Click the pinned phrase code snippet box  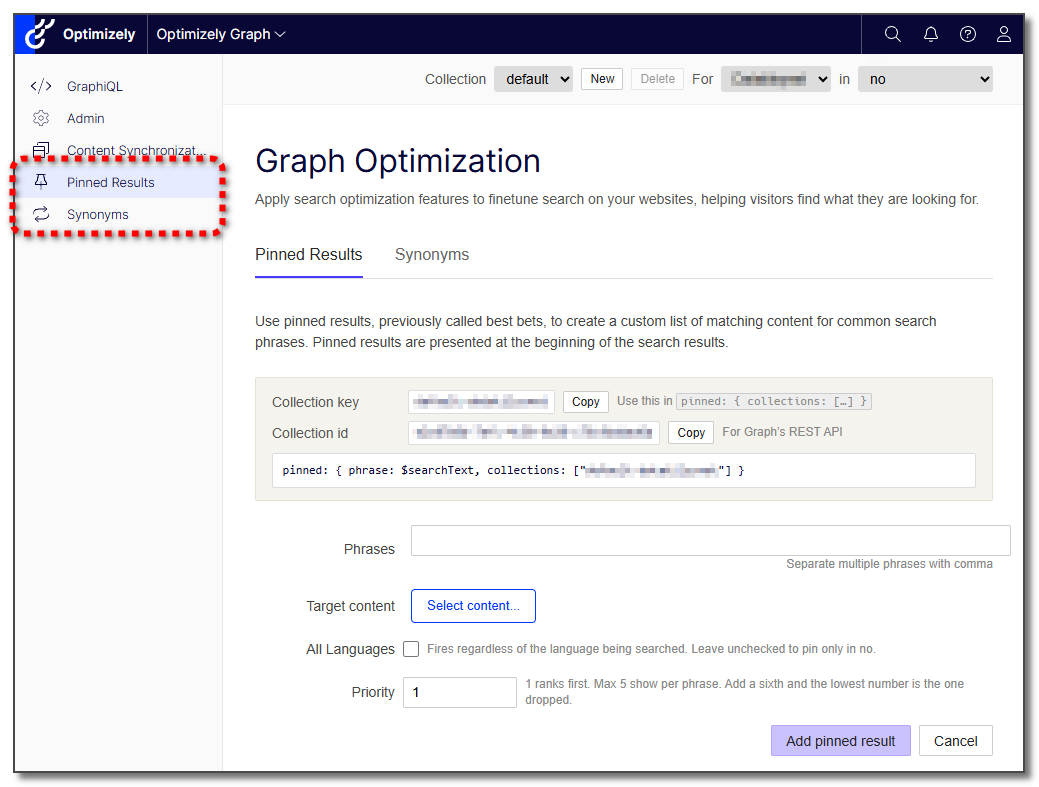coord(624,470)
